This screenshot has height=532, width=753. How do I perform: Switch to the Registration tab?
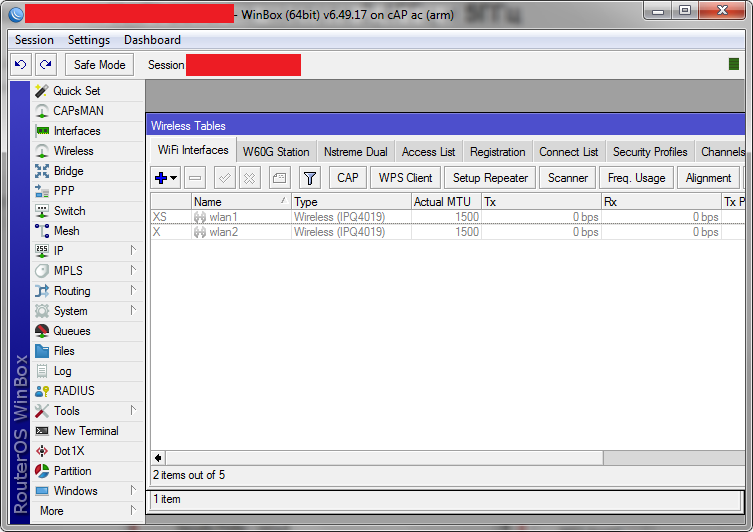(x=498, y=152)
